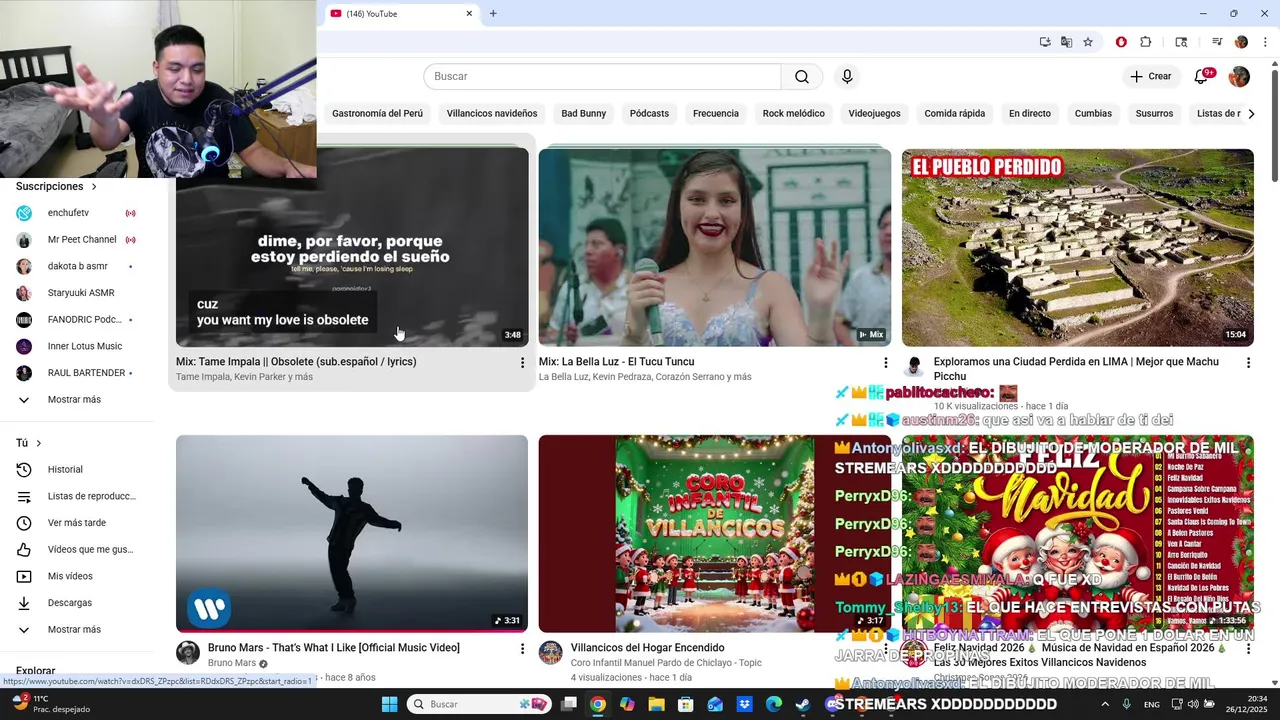Open File Explorer from taskbar
This screenshot has width=1280, height=720.
[656, 704]
